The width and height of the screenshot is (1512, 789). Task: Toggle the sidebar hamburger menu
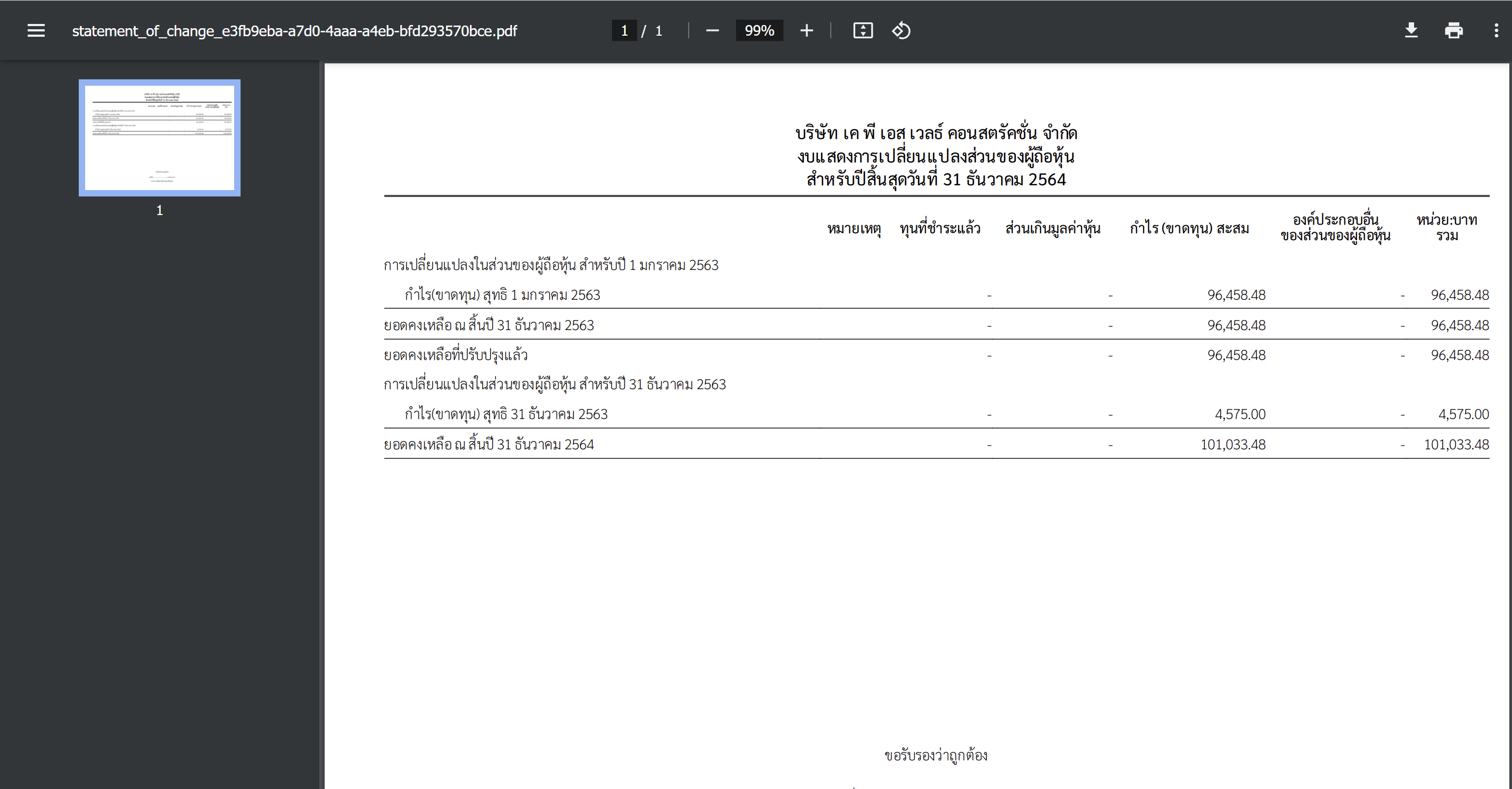(x=36, y=30)
